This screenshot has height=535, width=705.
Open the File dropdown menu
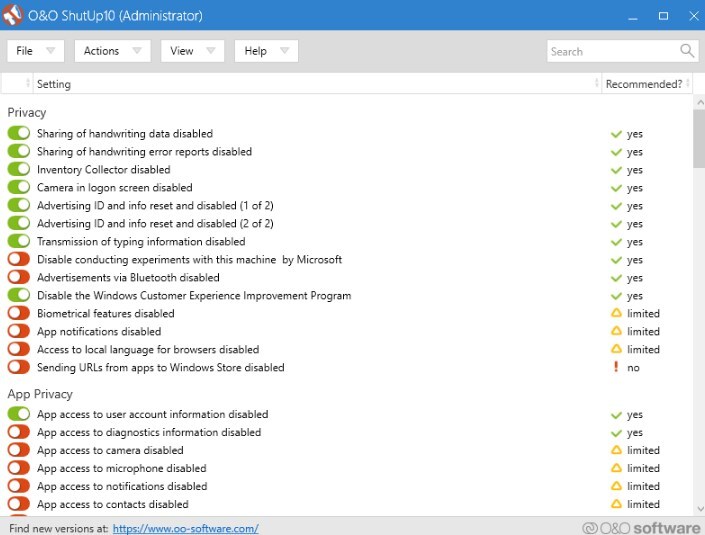click(x=36, y=51)
